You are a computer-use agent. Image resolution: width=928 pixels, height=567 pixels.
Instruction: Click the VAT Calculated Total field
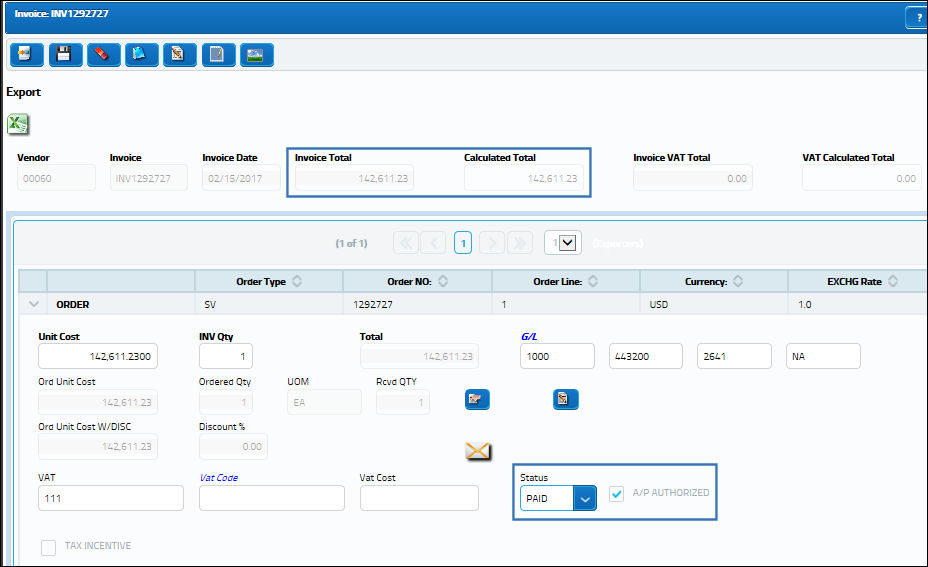[862, 178]
